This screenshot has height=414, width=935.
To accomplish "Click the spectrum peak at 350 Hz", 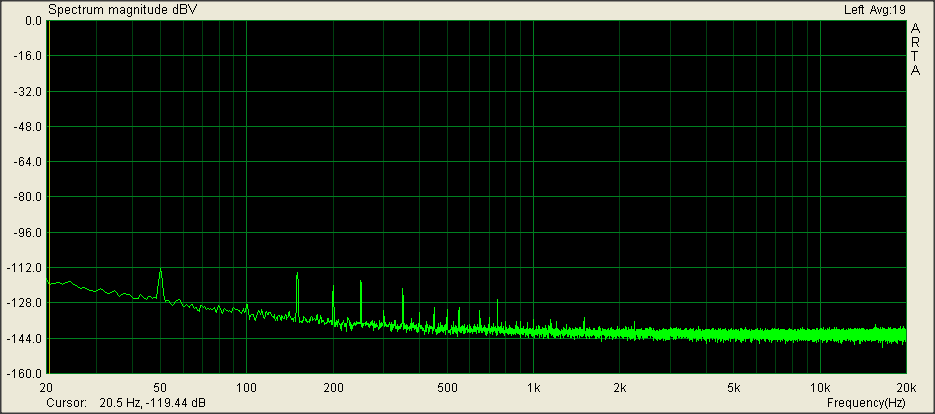I will [403, 307].
